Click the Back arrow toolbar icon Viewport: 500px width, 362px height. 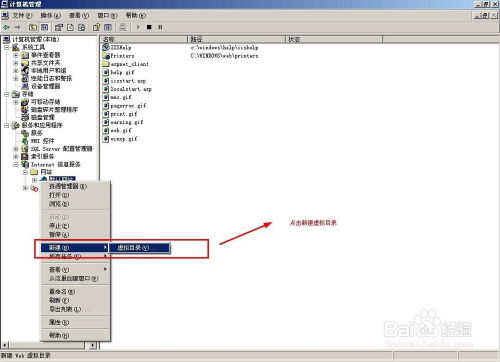(6, 27)
